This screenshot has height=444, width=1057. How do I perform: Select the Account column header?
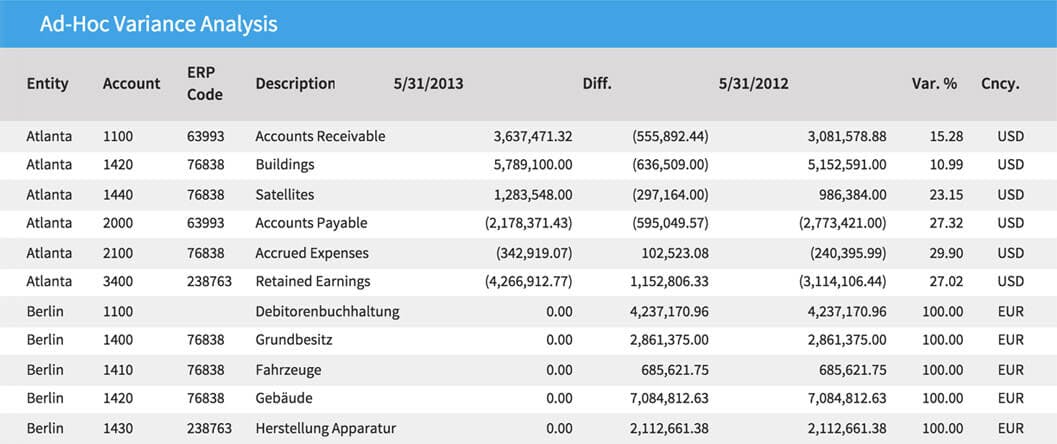point(131,84)
